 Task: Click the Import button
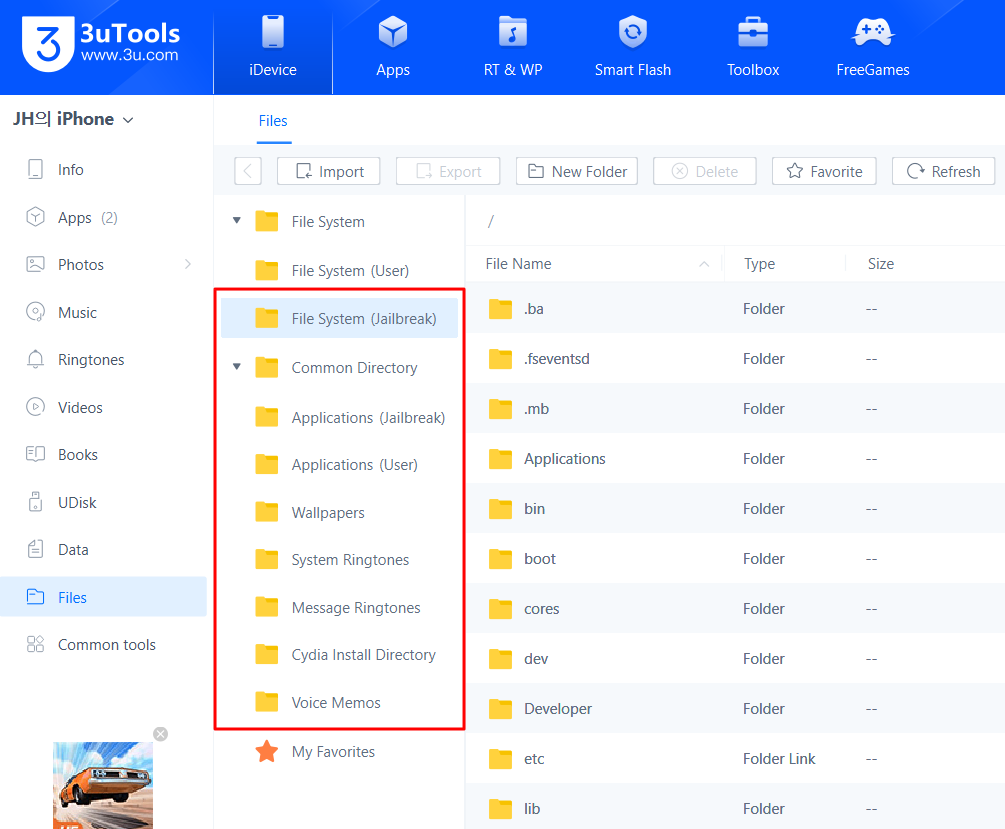(x=329, y=171)
